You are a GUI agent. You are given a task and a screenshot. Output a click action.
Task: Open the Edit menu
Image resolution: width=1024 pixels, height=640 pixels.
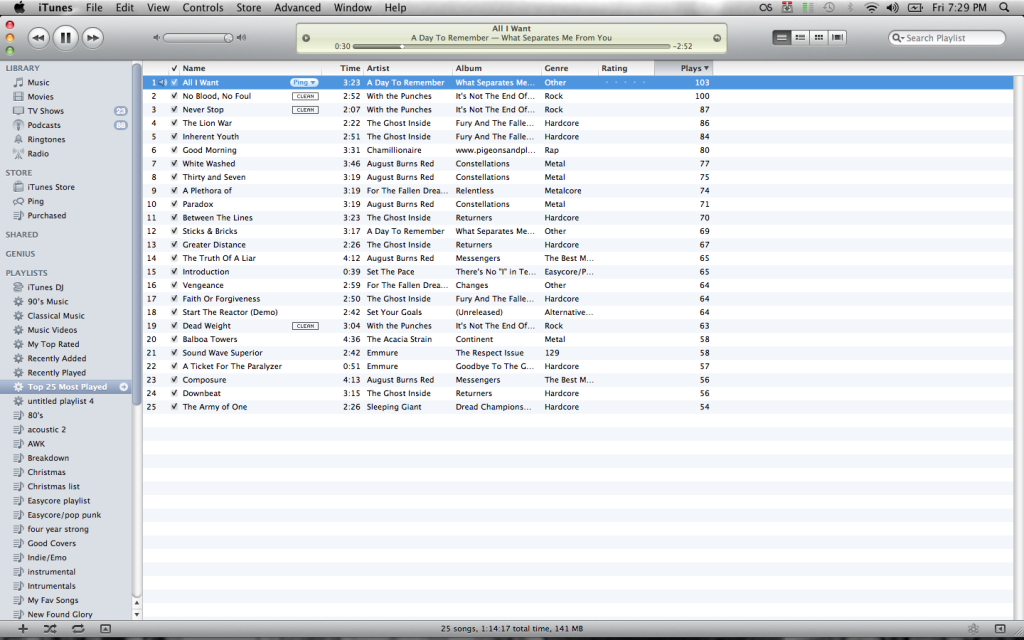(x=125, y=8)
